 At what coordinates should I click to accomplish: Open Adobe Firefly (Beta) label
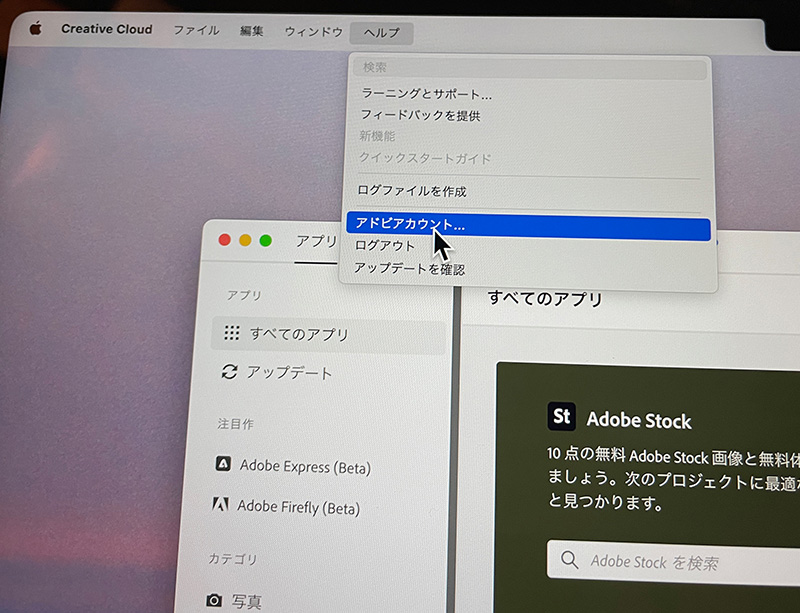[298, 507]
